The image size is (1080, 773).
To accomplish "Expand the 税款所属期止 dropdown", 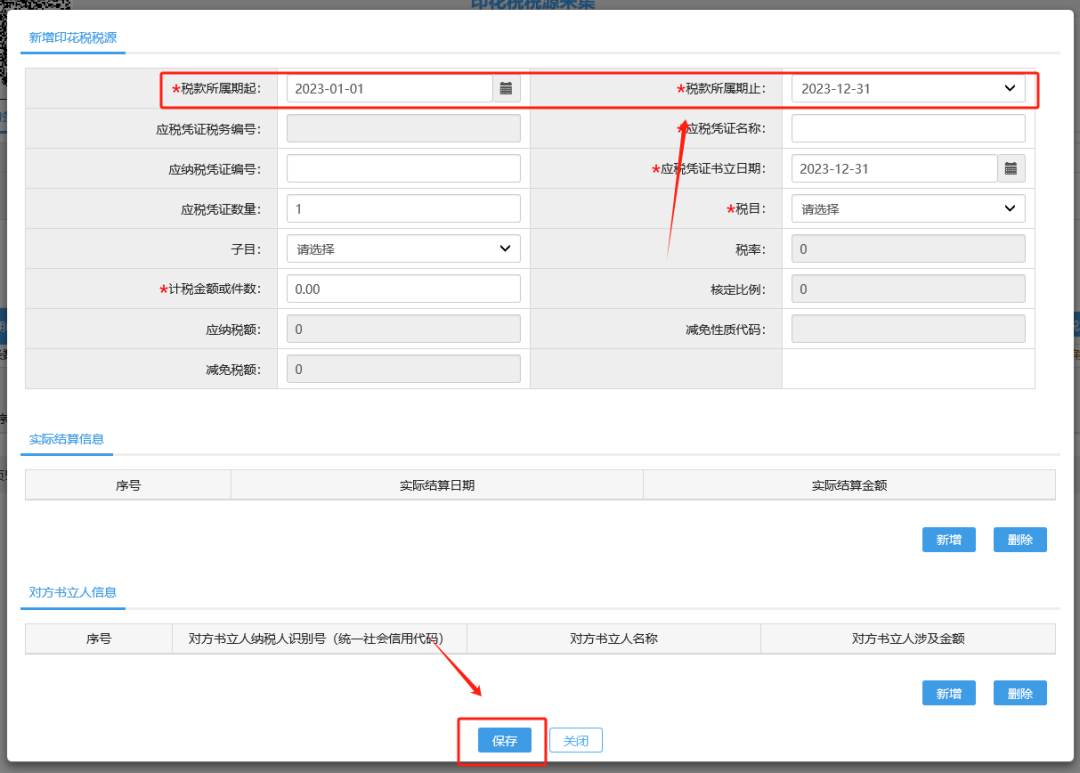I will [908, 89].
